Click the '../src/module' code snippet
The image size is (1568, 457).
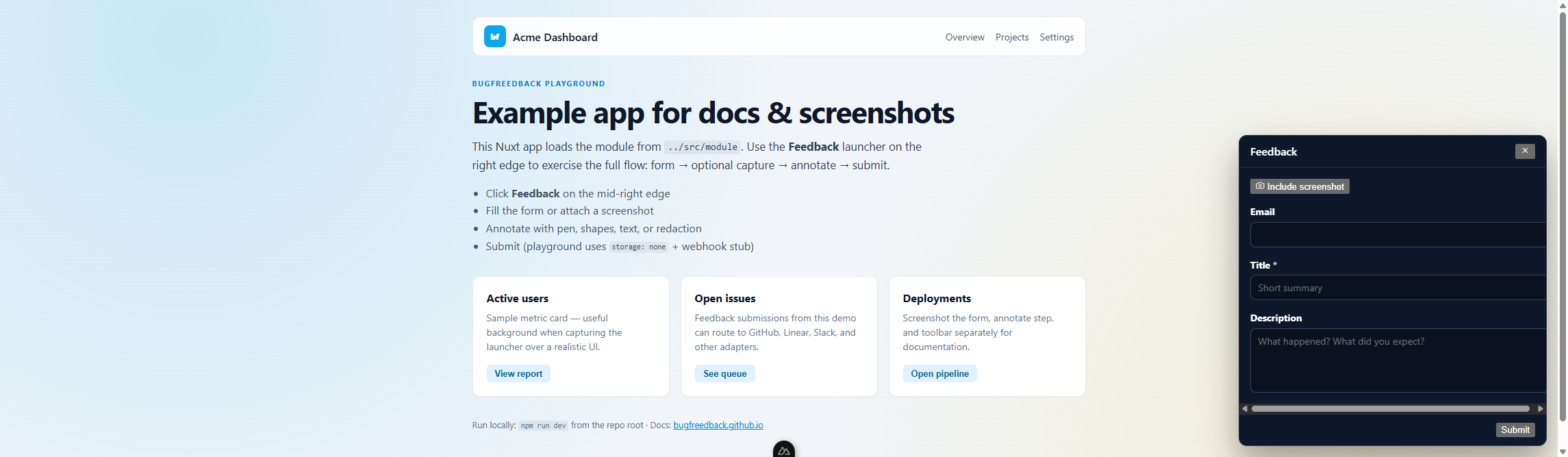[x=703, y=147]
